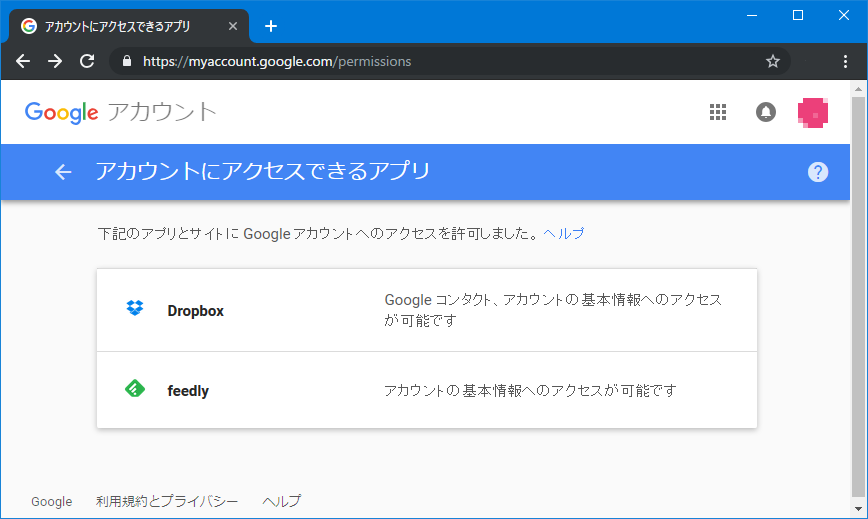Click the page vertical scrollbar thumb

point(859,297)
